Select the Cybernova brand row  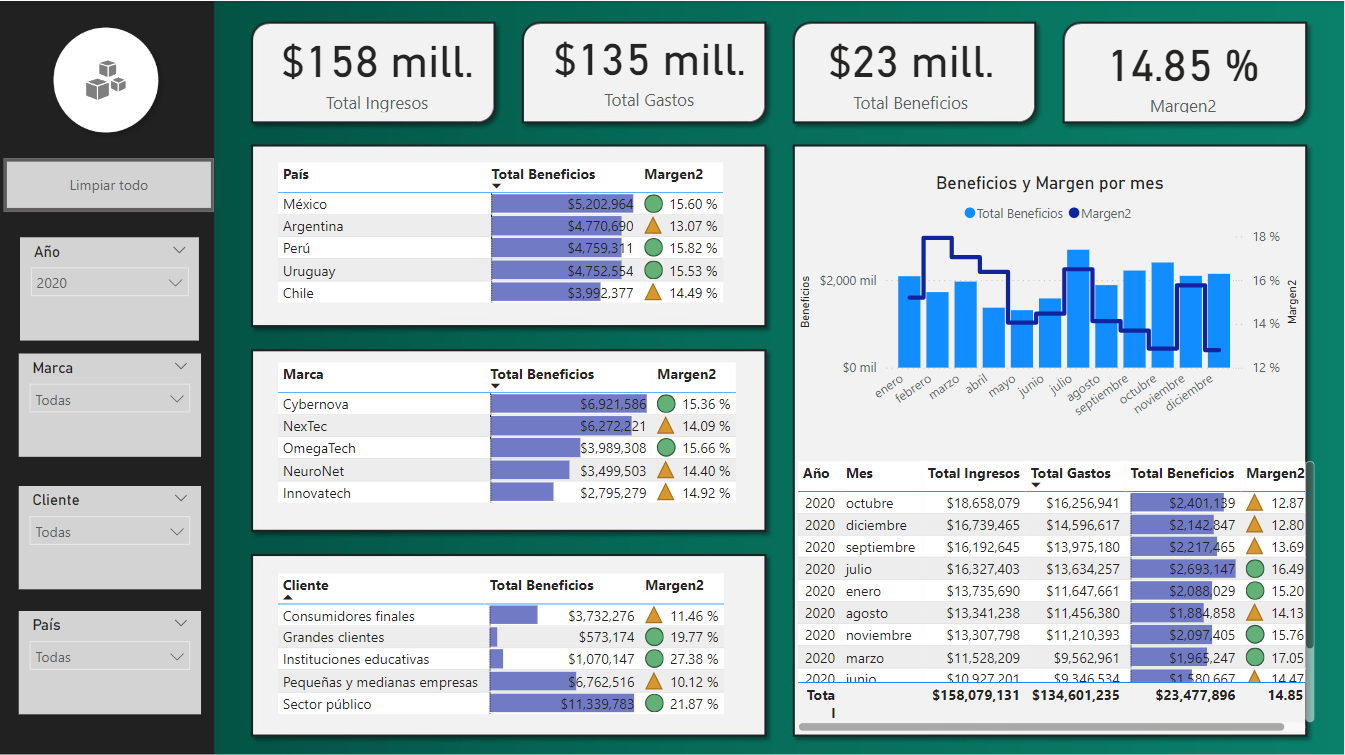tap(507, 404)
